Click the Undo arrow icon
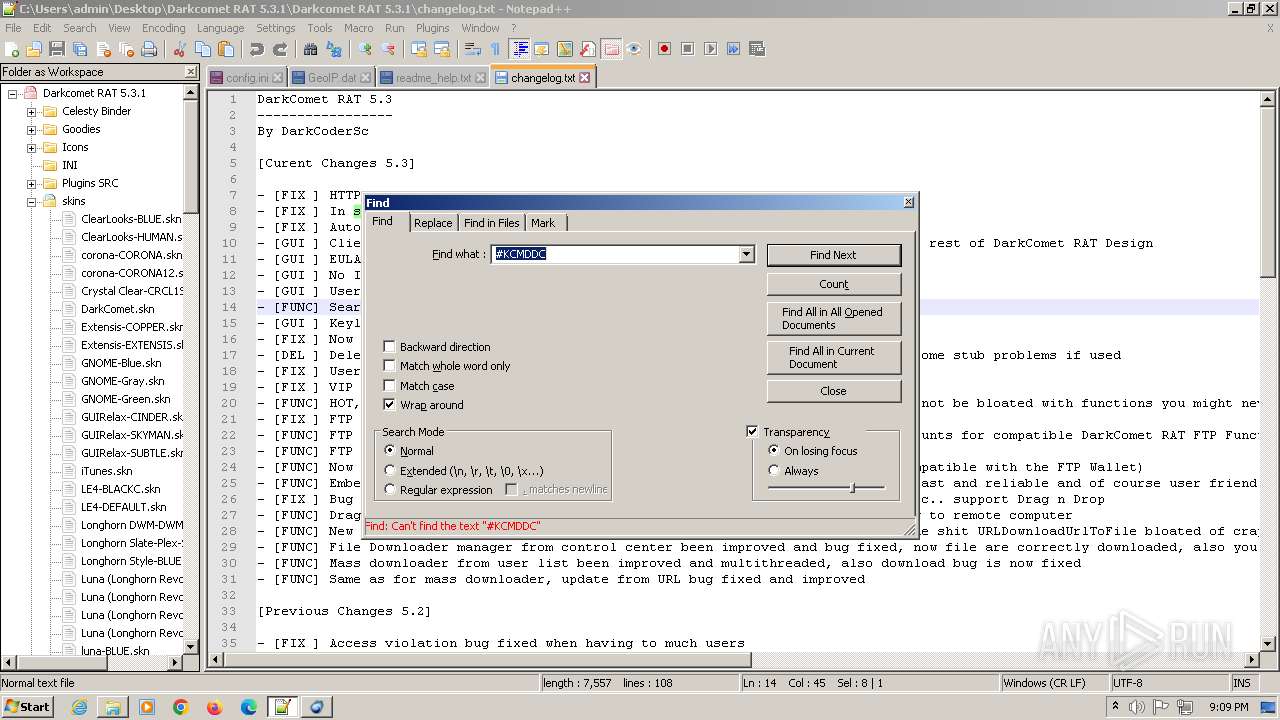This screenshot has height=720, width=1280. [x=257, y=49]
